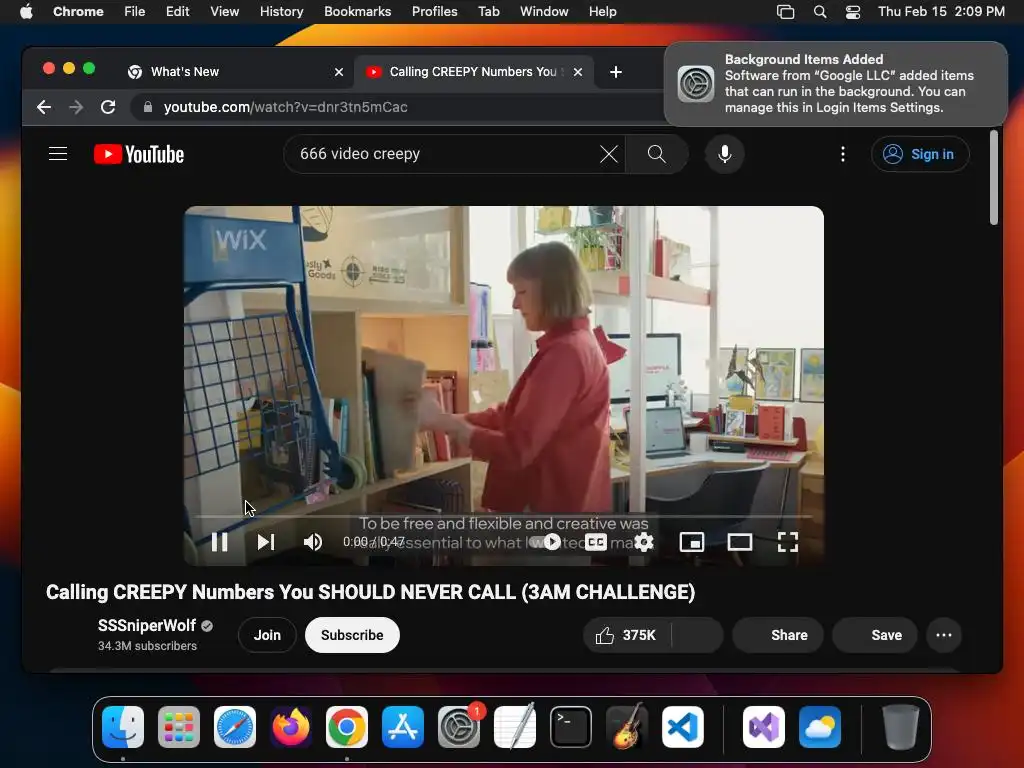Open a new Chrome tab
Image resolution: width=1024 pixels, height=768 pixels.
click(615, 72)
